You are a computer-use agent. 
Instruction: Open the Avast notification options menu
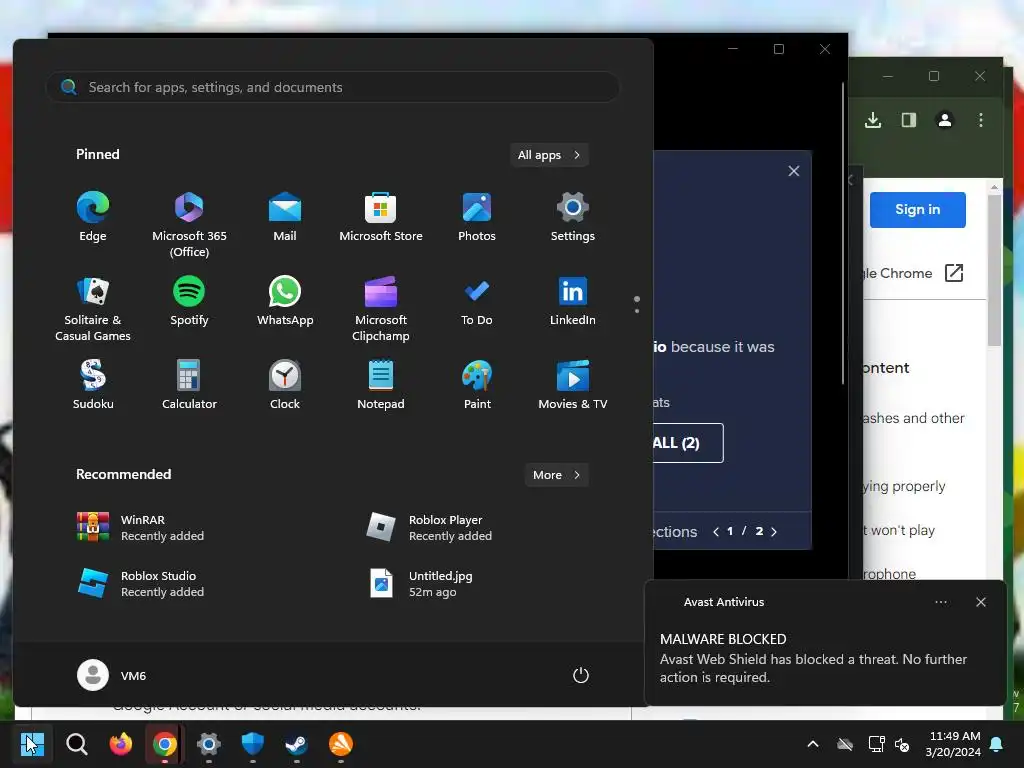coord(940,602)
